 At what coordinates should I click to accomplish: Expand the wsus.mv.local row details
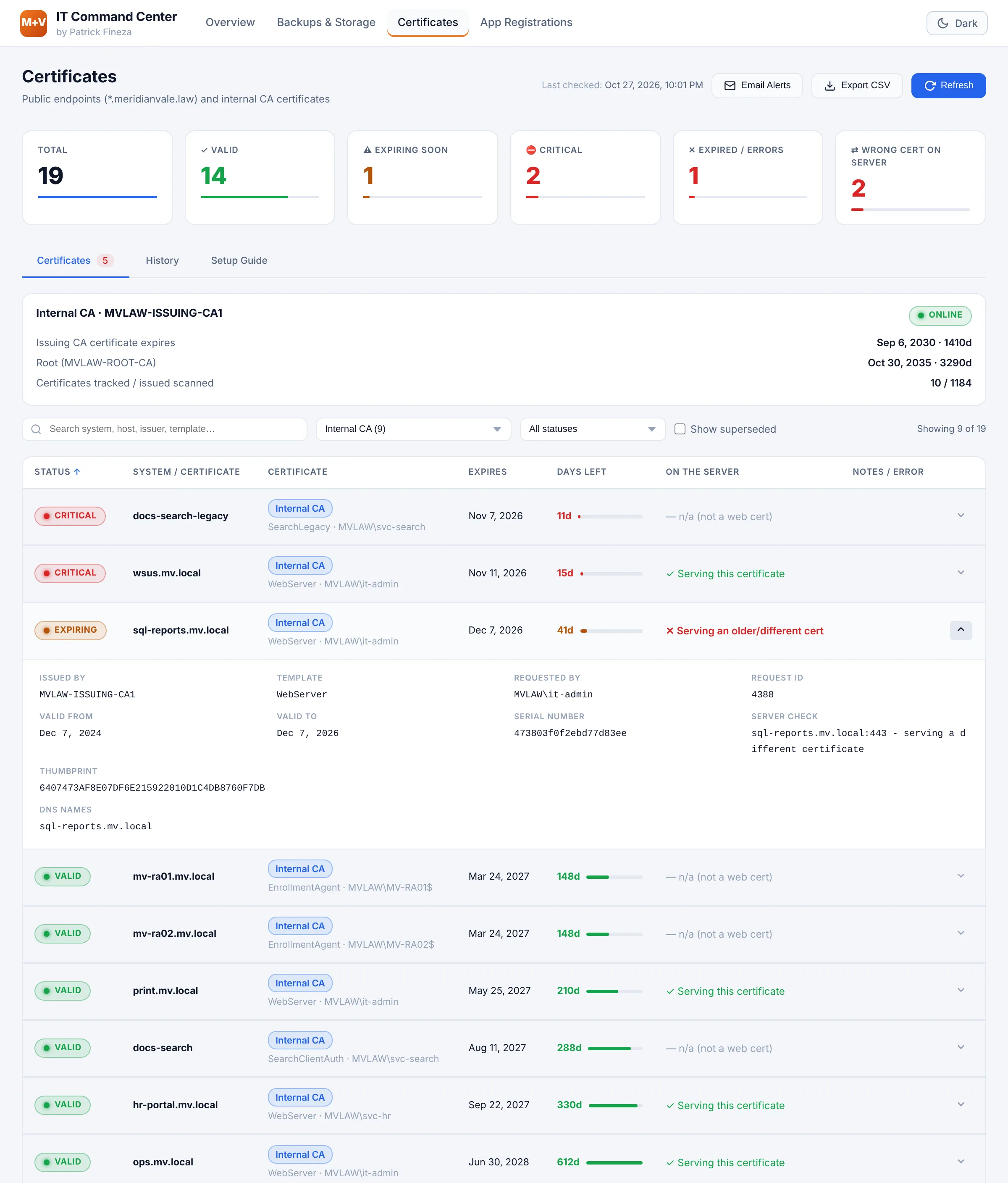click(x=961, y=573)
